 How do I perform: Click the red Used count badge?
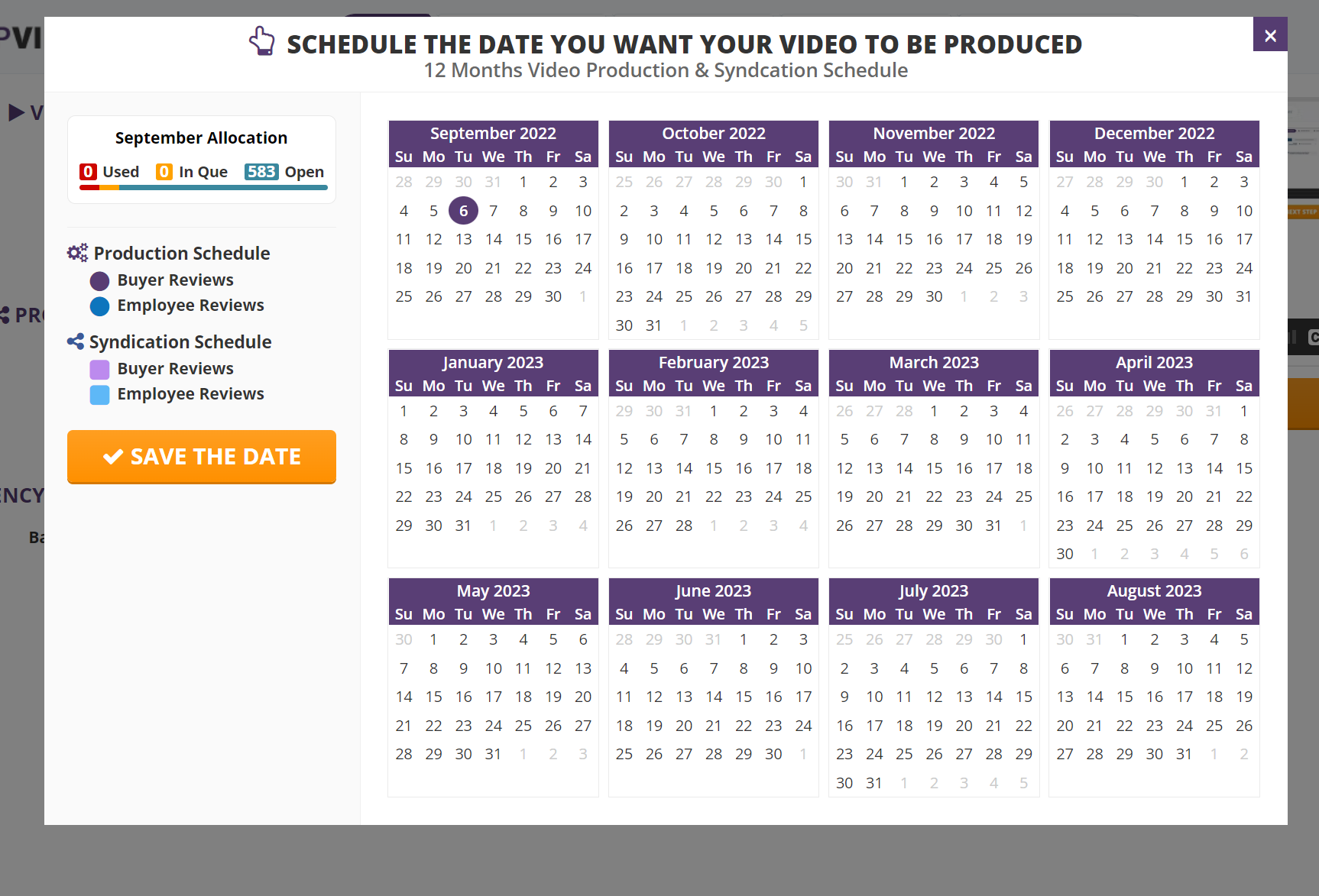click(x=88, y=172)
